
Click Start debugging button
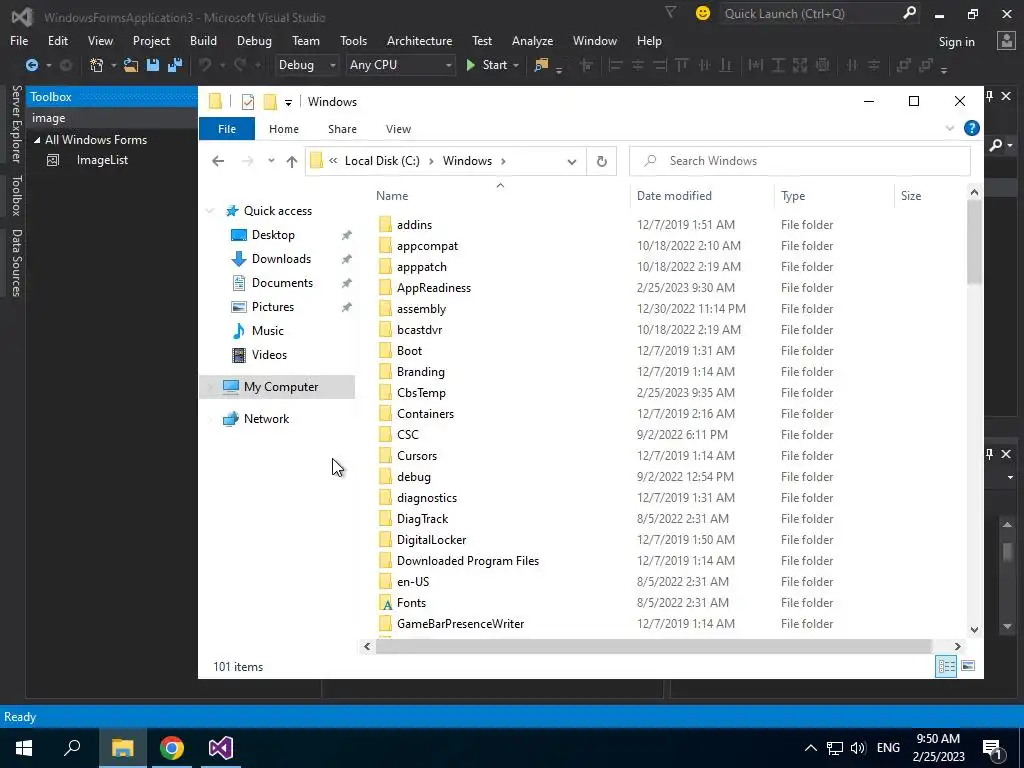point(487,65)
